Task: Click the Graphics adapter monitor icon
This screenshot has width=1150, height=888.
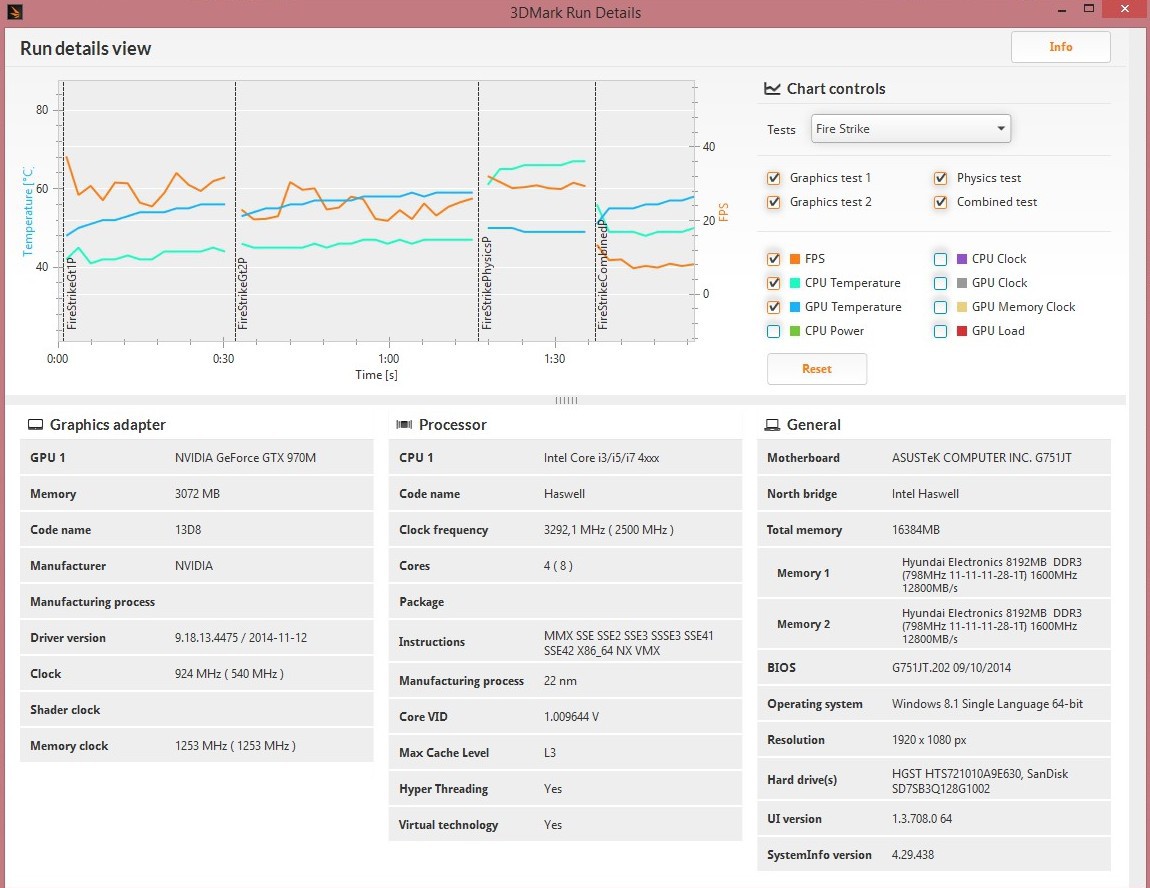Action: [35, 425]
